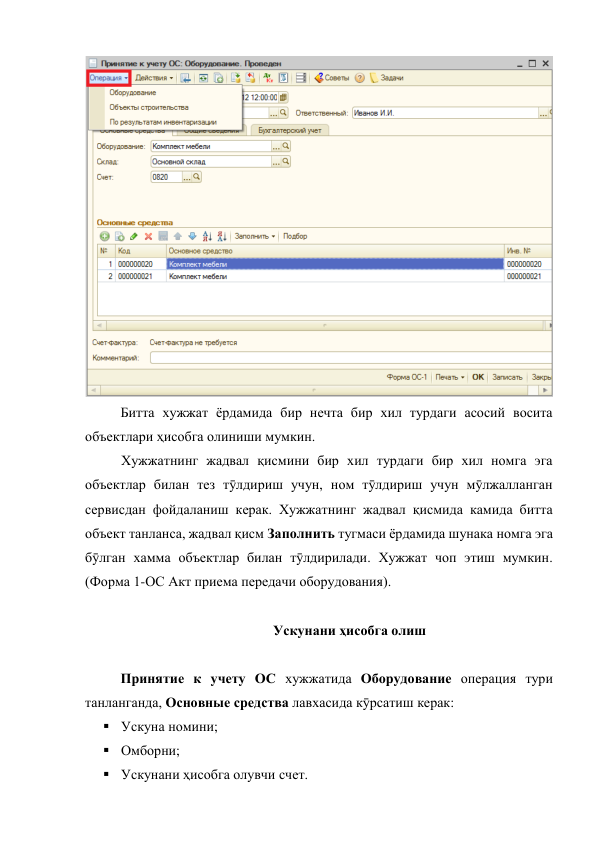Click right arrow of bottom form scrollbar

(x=546, y=390)
